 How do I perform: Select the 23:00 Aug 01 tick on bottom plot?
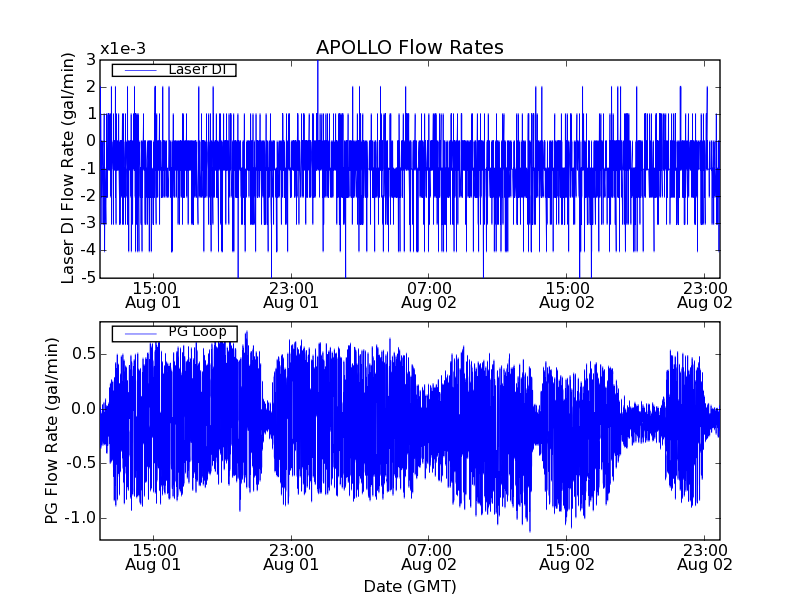pos(291,557)
